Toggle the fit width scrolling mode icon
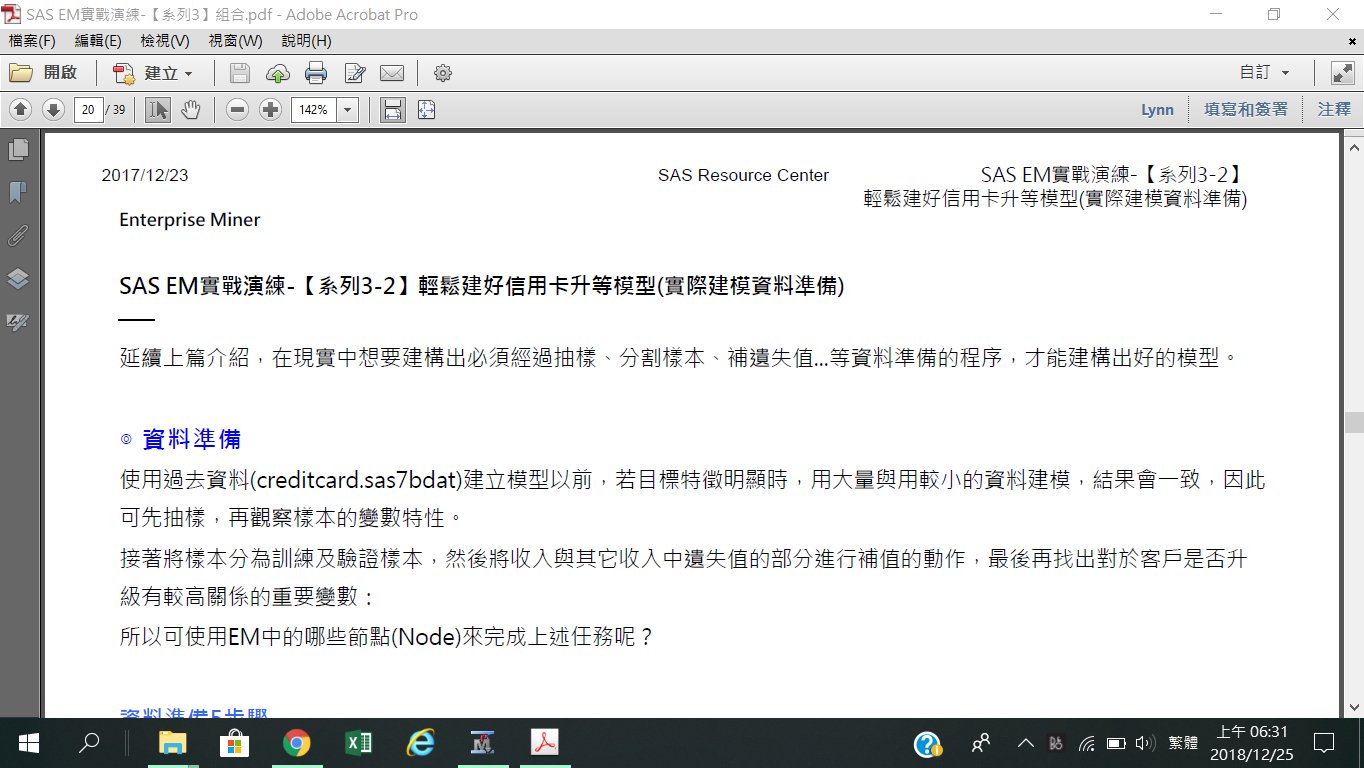 pos(393,109)
